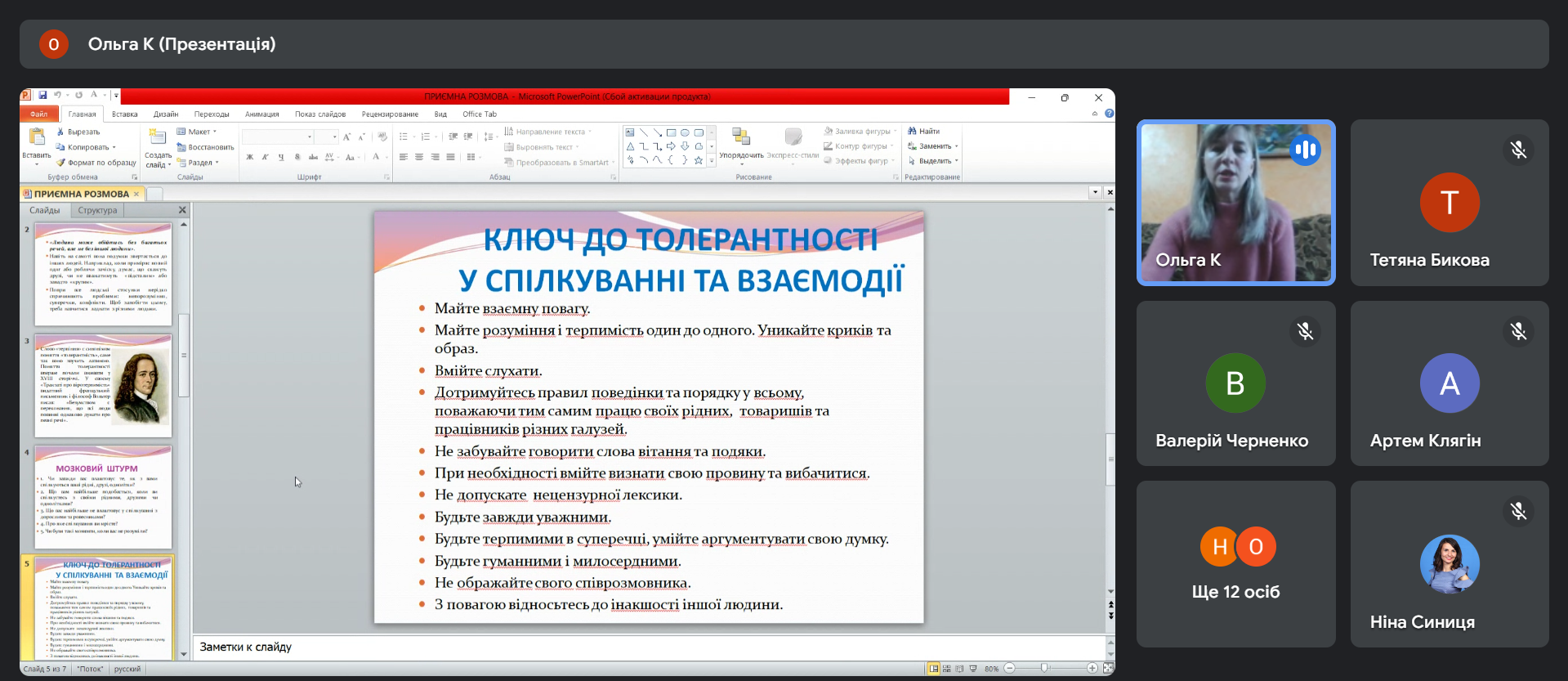Select the star shape in shapes gallery
Viewport: 1568px width, 681px height.
[x=699, y=161]
